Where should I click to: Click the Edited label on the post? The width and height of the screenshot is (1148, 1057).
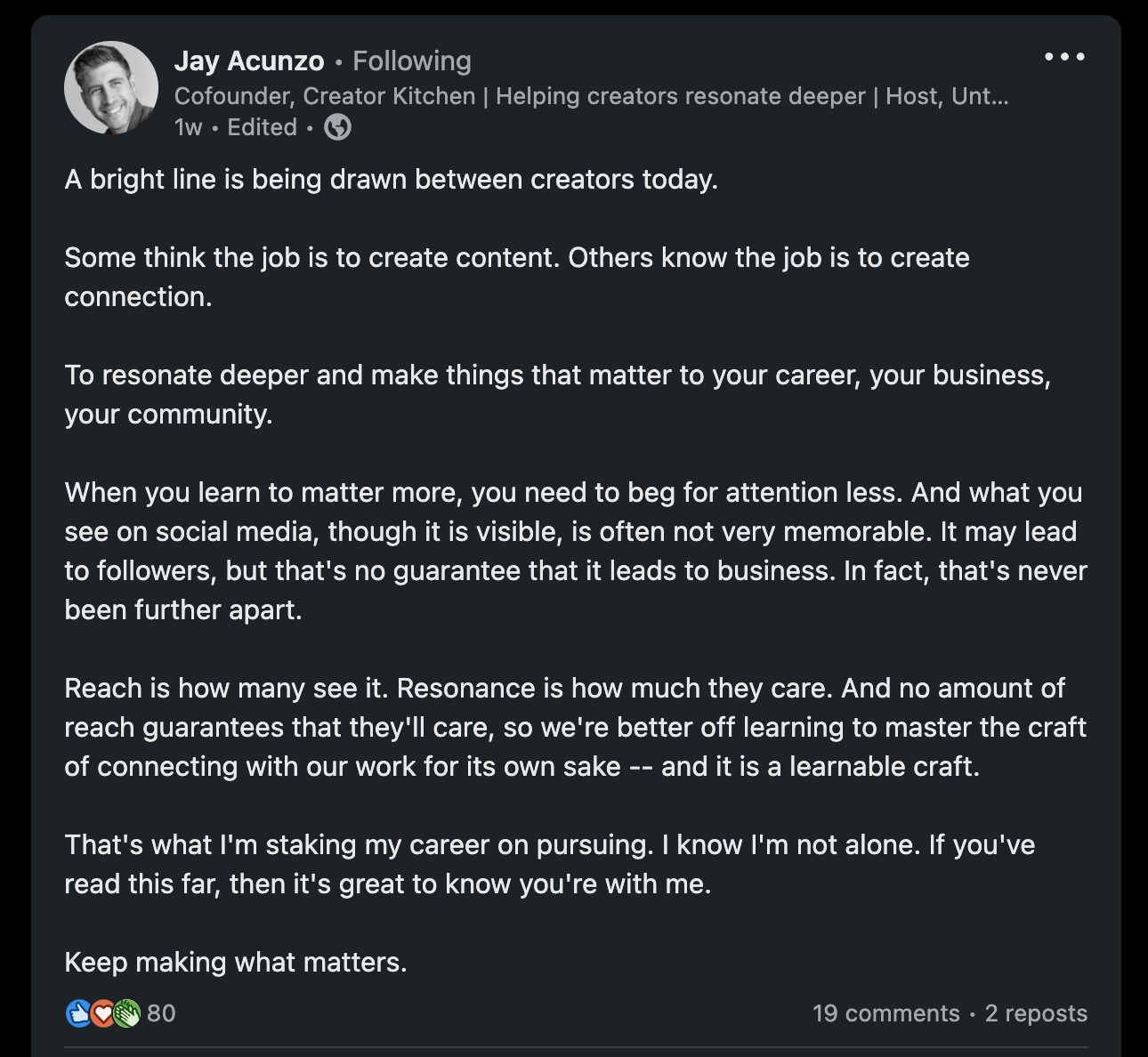[x=262, y=127]
